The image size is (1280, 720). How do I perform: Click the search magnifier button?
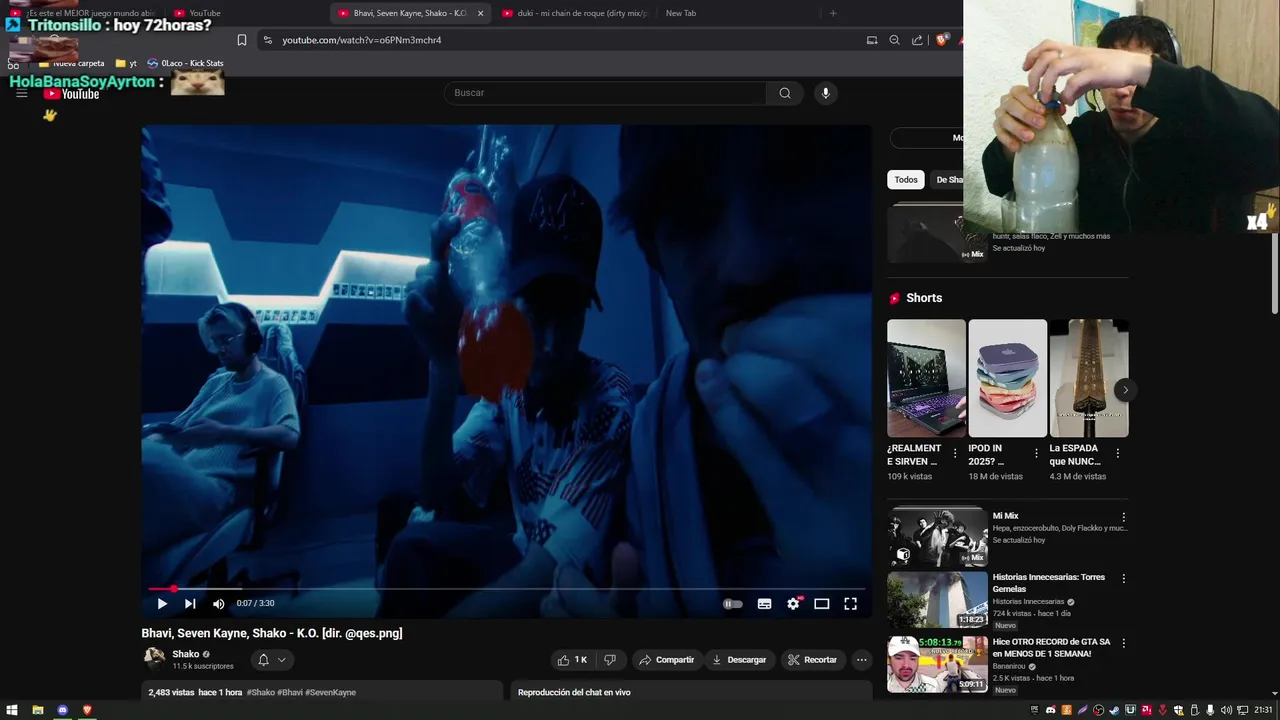pyautogui.click(x=785, y=93)
